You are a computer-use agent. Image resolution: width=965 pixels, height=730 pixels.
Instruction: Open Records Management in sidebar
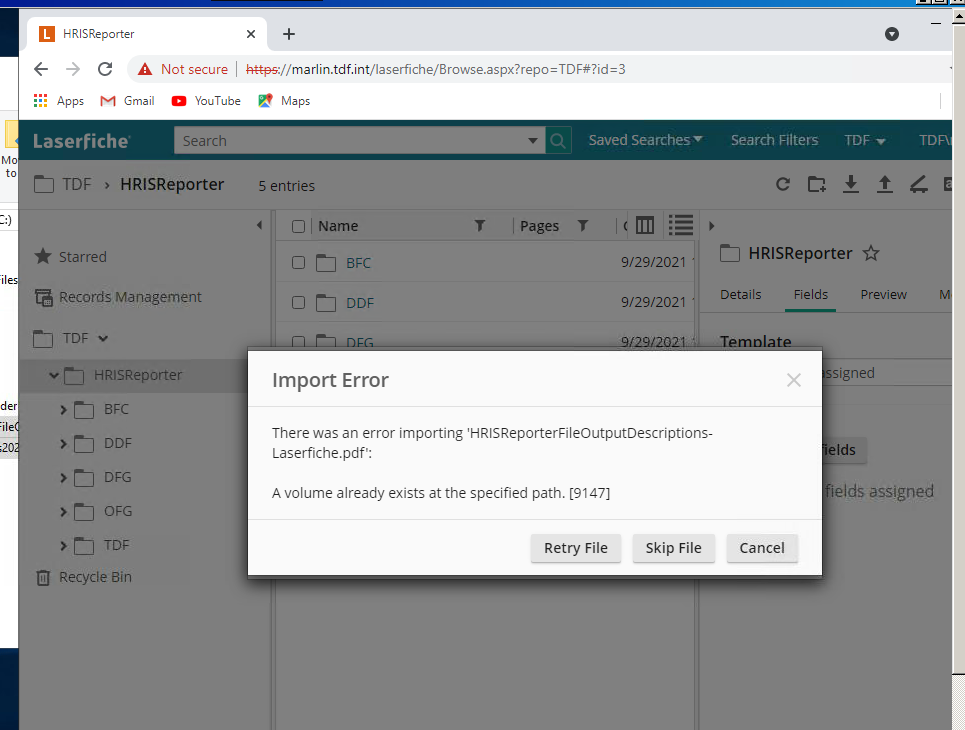[x=118, y=297]
